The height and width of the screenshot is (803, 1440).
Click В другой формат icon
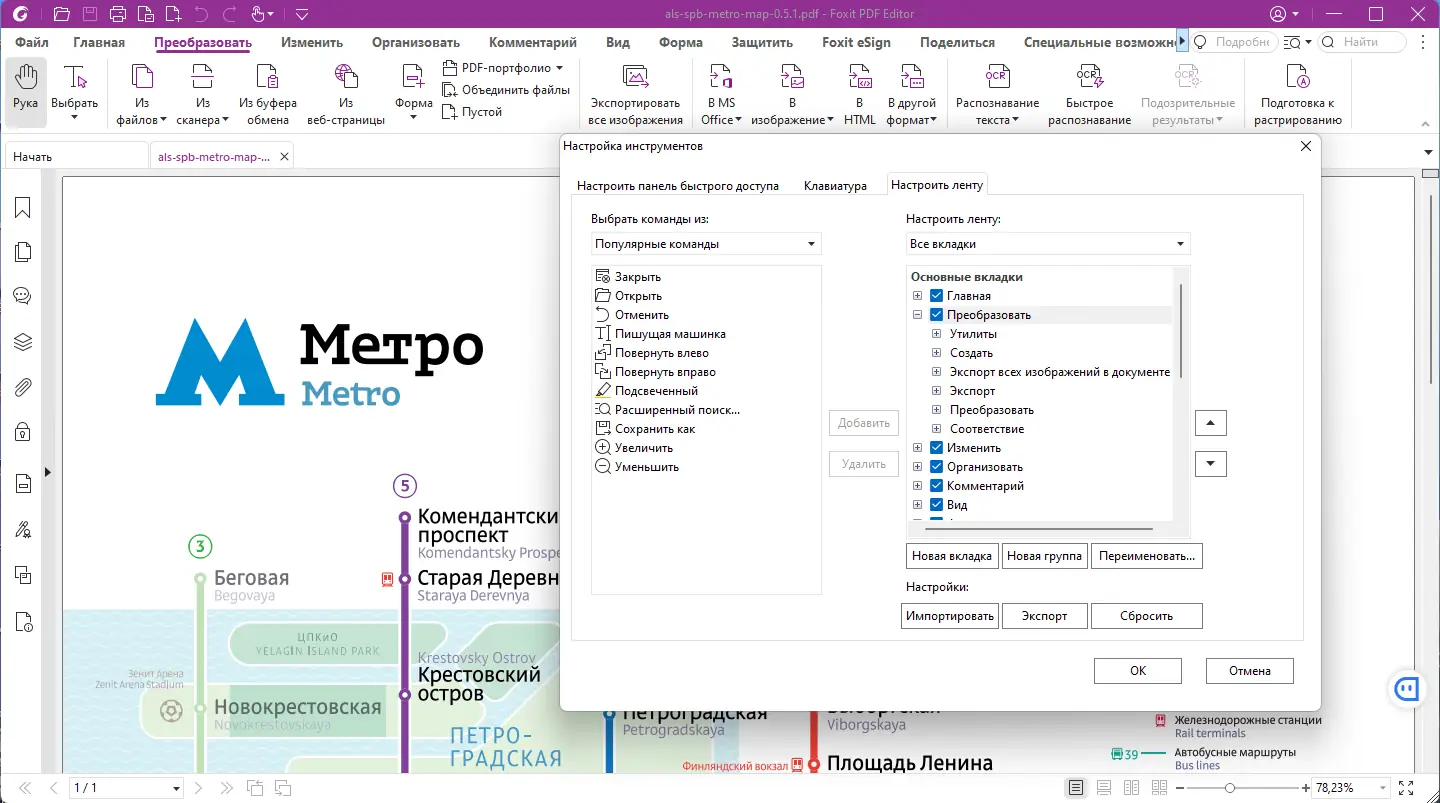[x=912, y=78]
